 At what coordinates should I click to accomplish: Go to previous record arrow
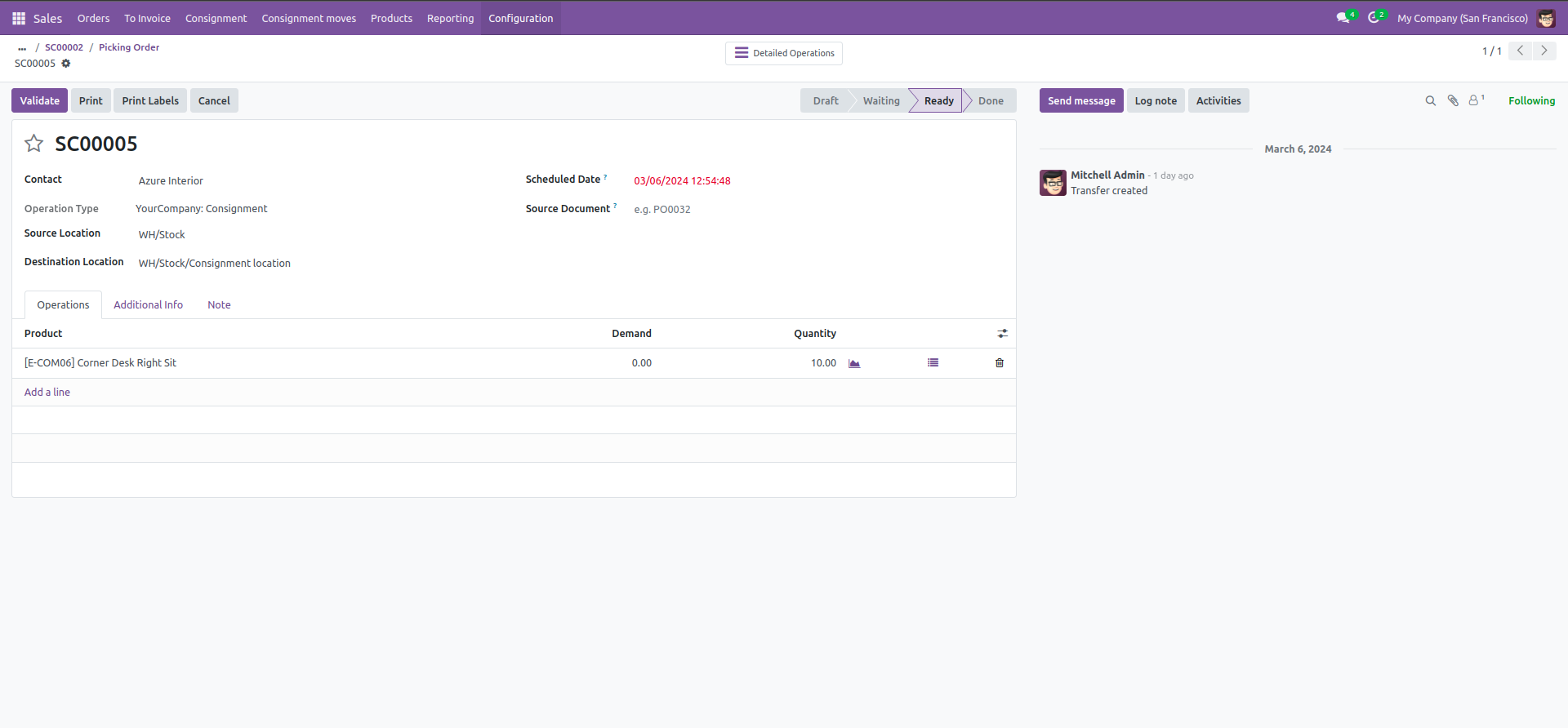(x=1520, y=51)
